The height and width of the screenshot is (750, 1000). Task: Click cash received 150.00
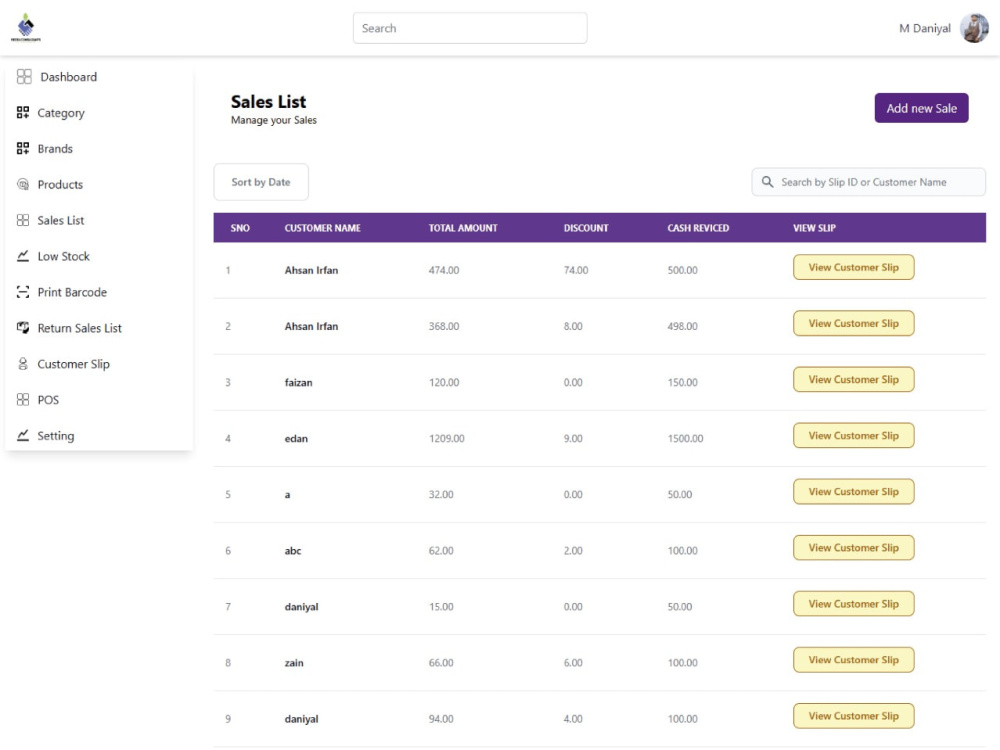coord(682,383)
